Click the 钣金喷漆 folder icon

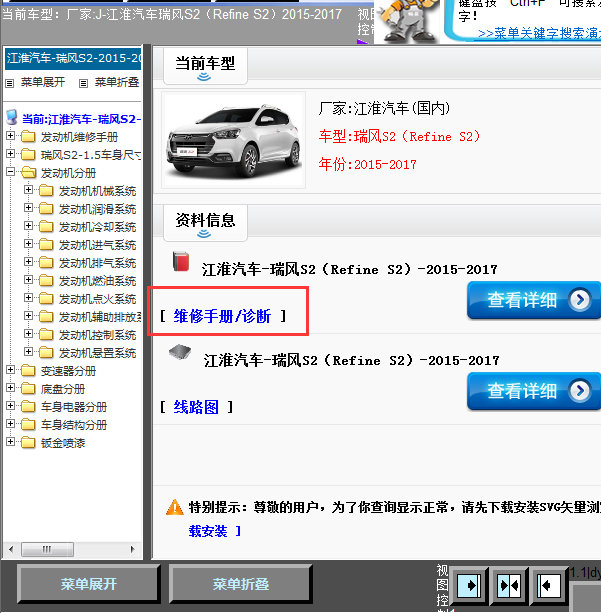pos(28,442)
